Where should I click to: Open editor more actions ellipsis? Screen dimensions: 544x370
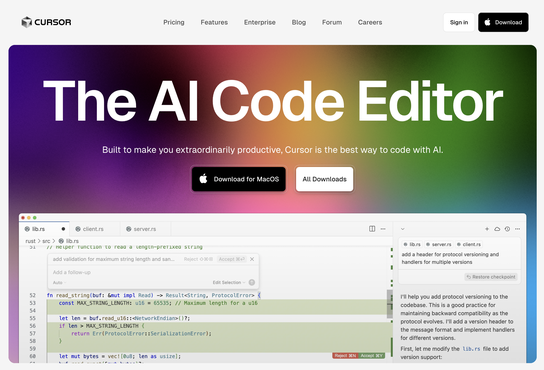[383, 229]
